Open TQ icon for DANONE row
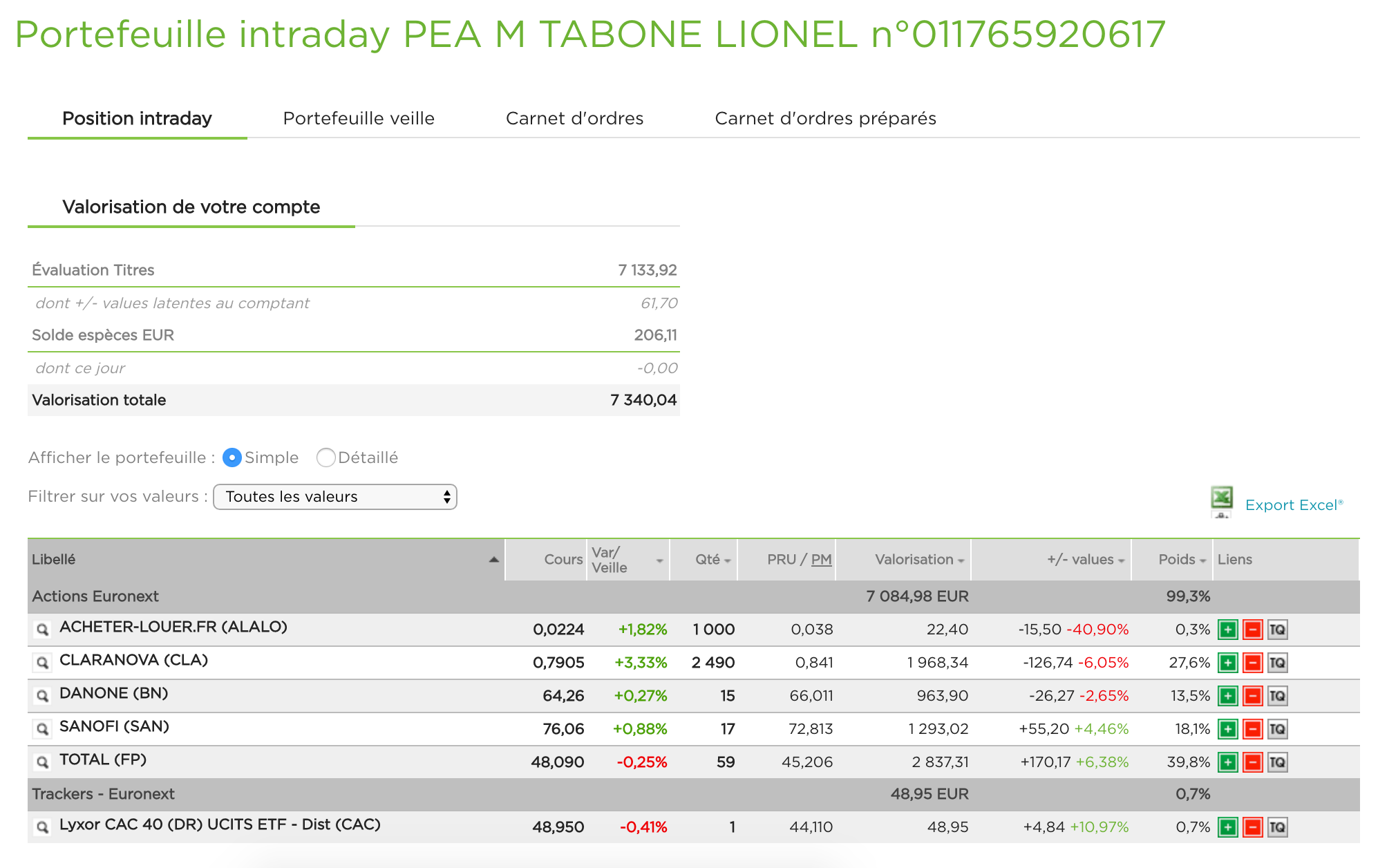This screenshot has width=1378, height=868. point(1277,696)
